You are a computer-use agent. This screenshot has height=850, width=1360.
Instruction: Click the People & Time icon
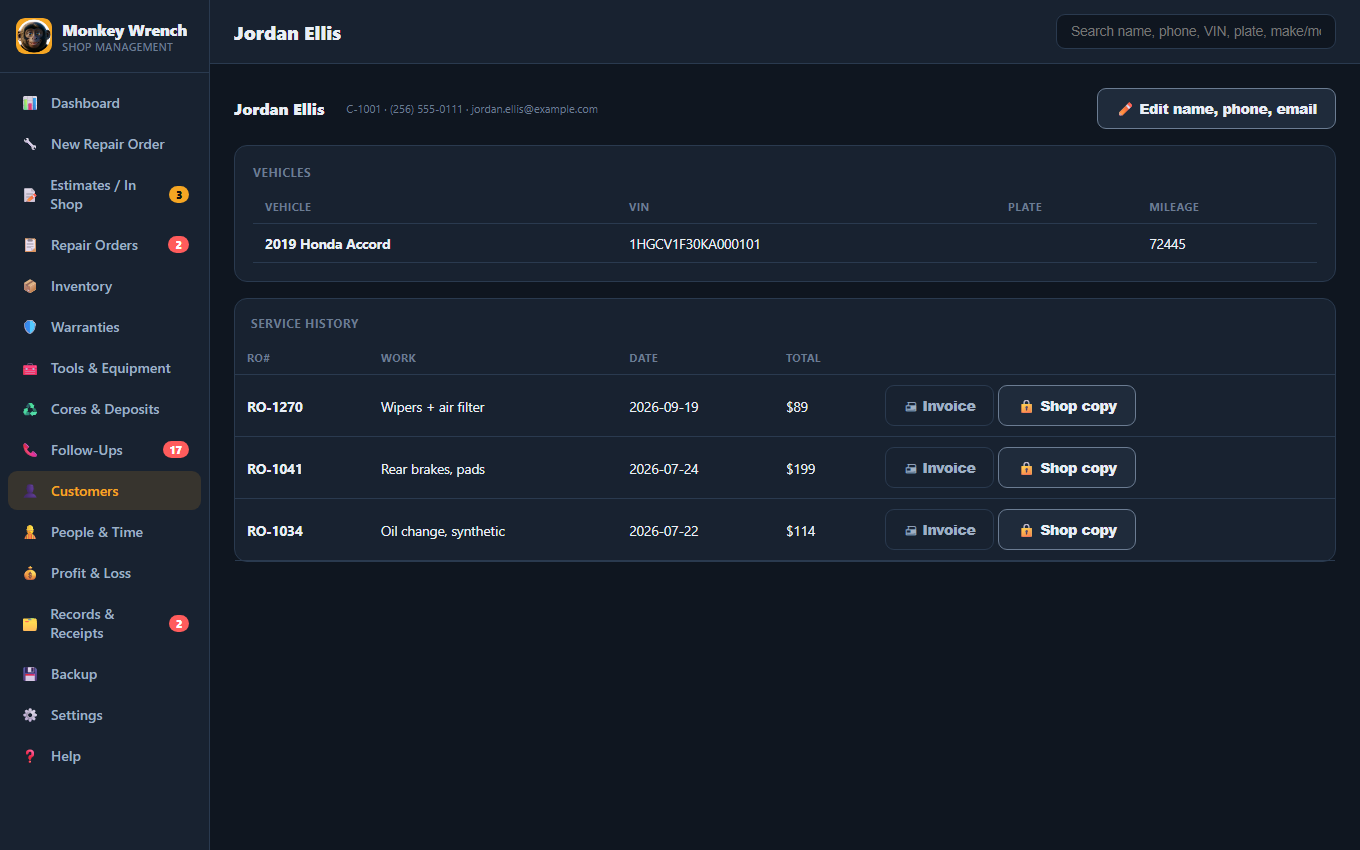30,532
